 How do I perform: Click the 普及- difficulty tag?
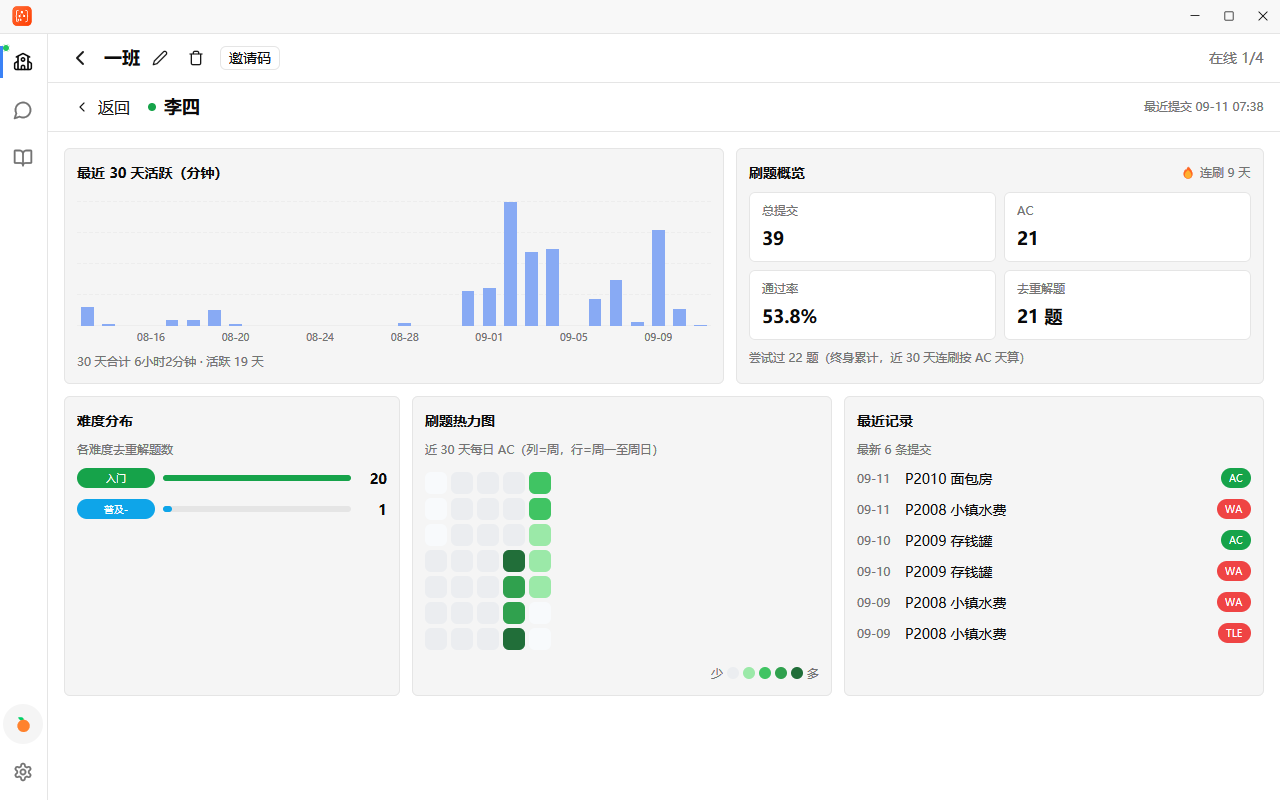(x=116, y=509)
